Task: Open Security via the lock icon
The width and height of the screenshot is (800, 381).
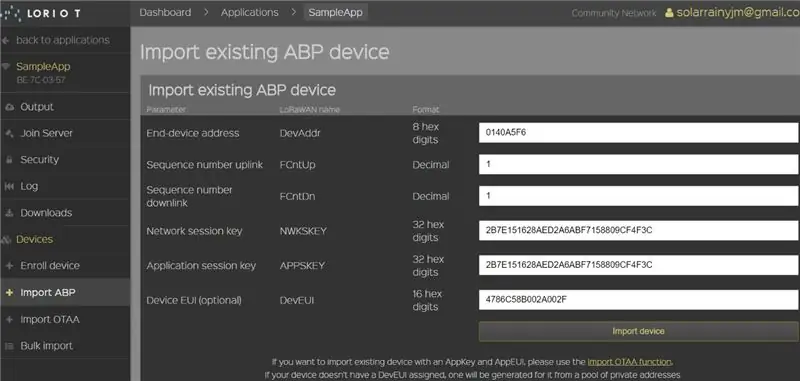Action: (9, 160)
